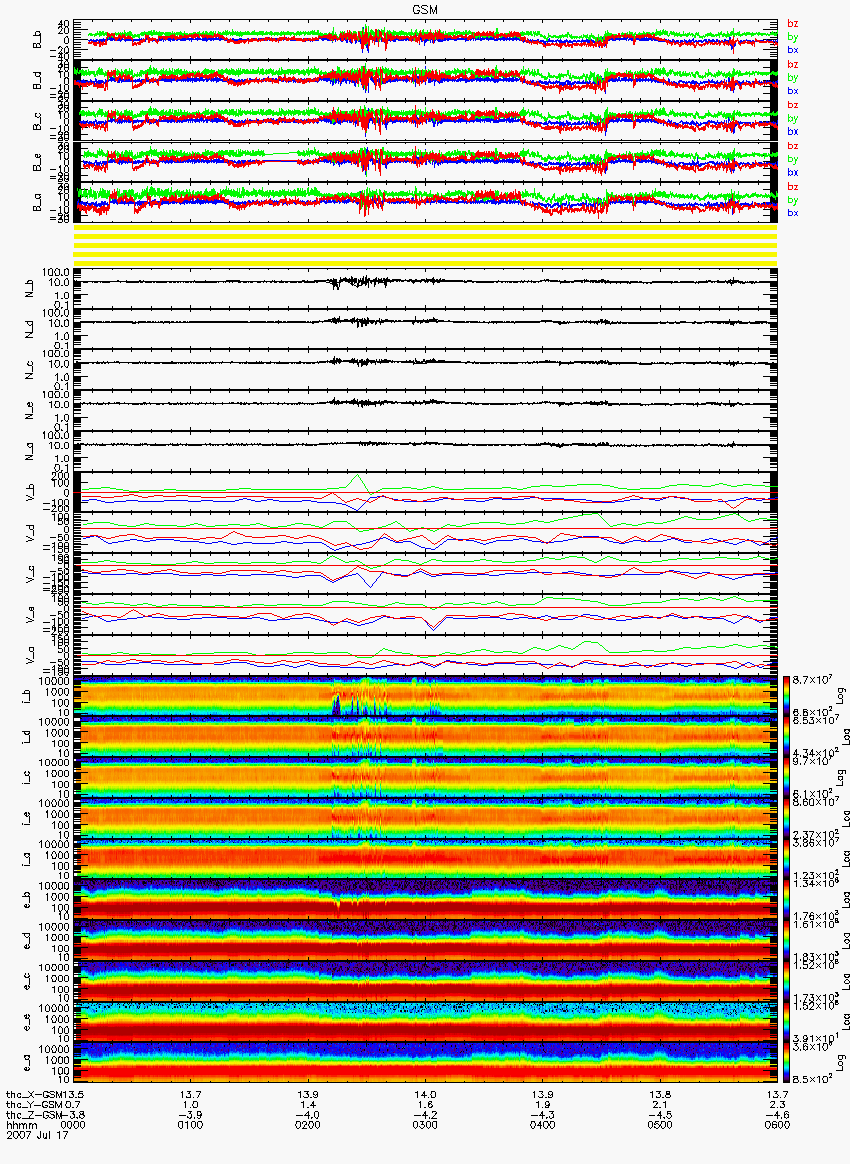Click the 0100 time tick label
Viewport: 850px width, 1164px height.
[191, 1125]
